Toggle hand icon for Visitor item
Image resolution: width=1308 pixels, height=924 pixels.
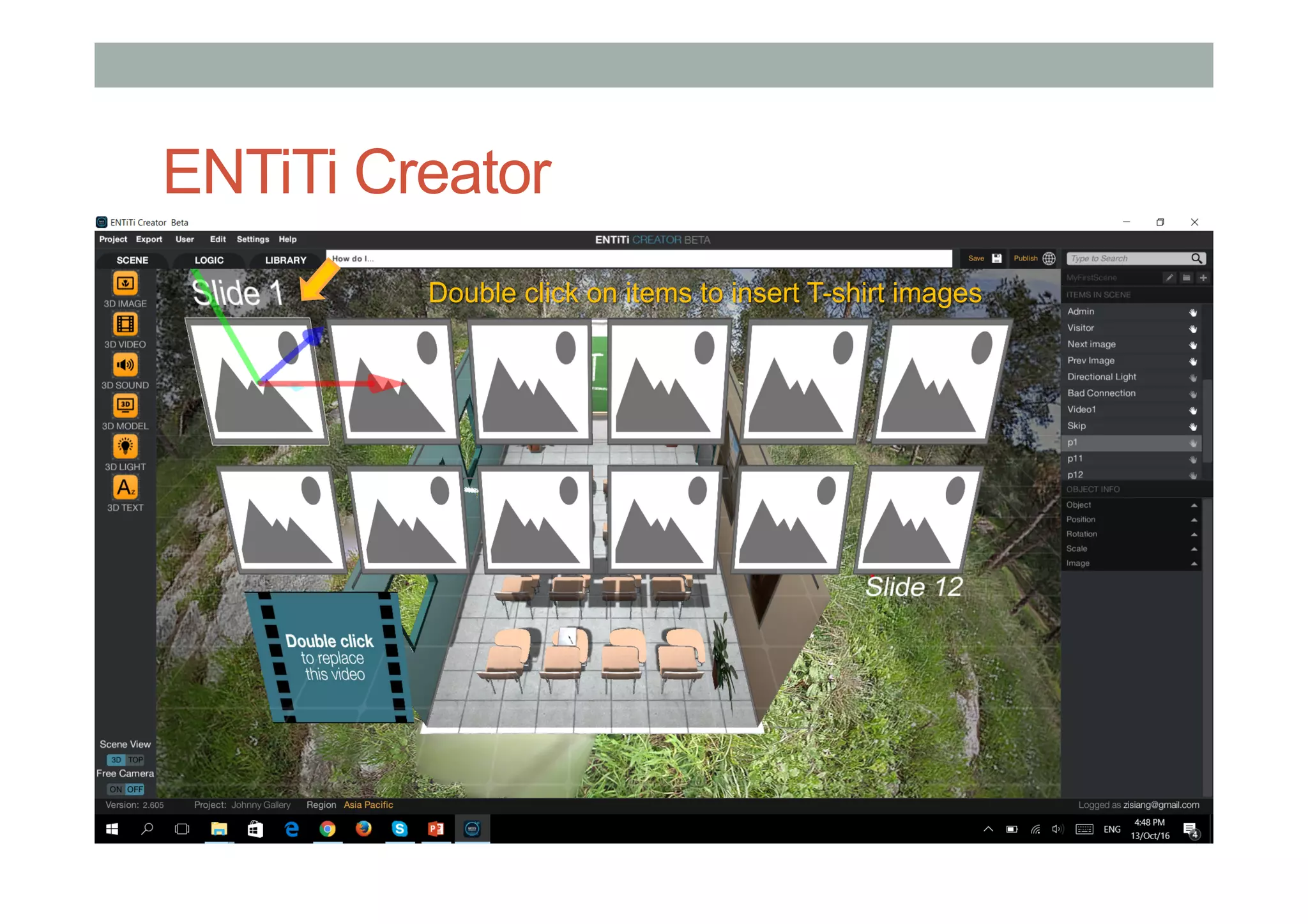click(1192, 328)
